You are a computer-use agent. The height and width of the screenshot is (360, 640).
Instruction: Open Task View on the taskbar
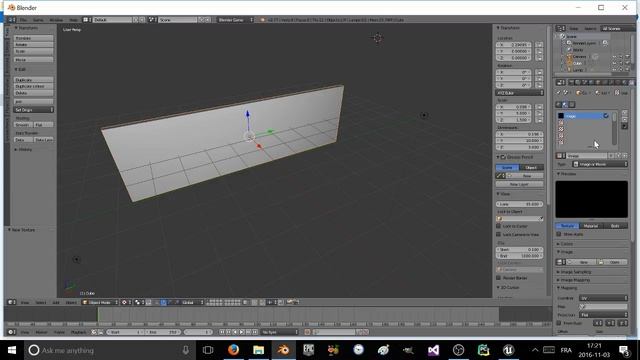(x=208, y=350)
